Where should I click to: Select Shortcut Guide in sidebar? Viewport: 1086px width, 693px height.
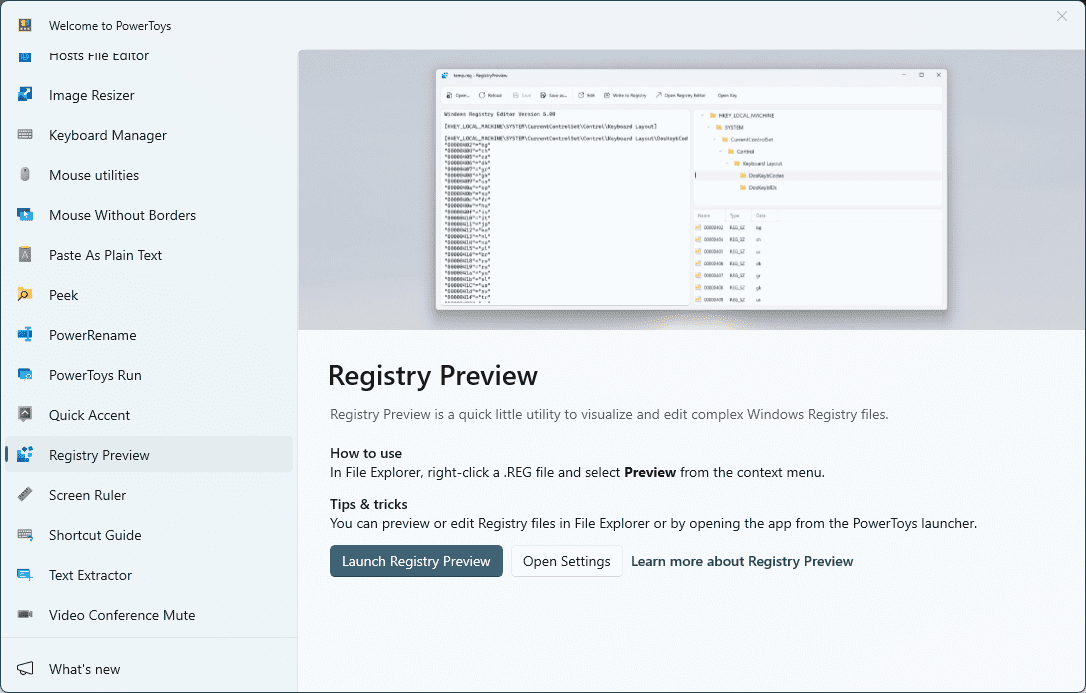148,535
